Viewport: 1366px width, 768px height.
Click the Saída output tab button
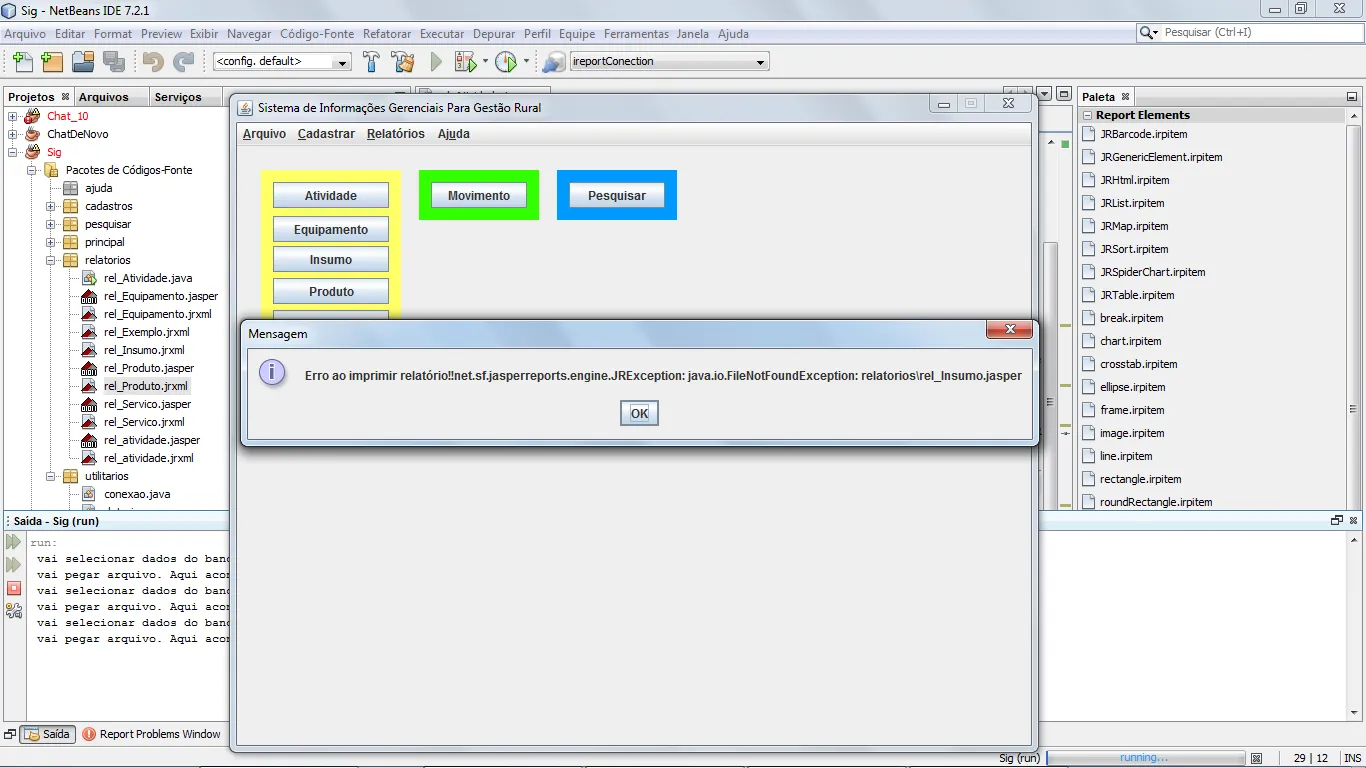click(x=48, y=734)
